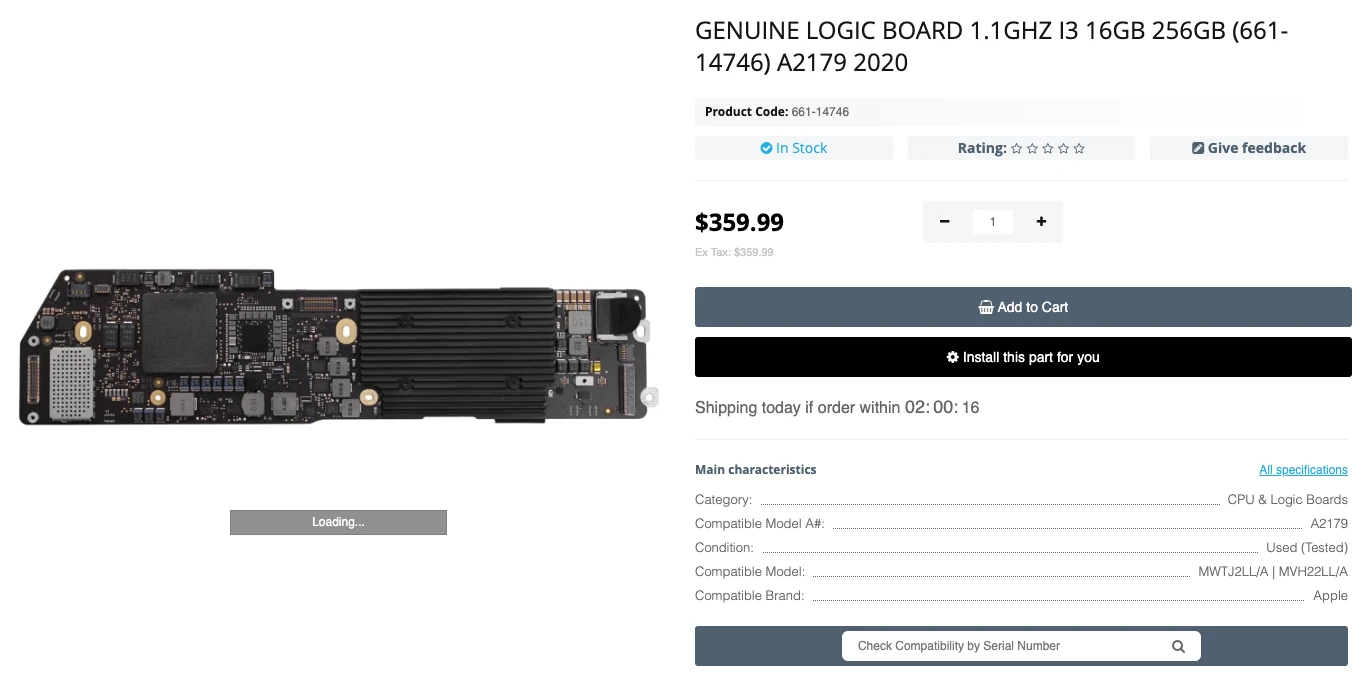Click the logic board product image
The image size is (1361, 685).
click(337, 346)
